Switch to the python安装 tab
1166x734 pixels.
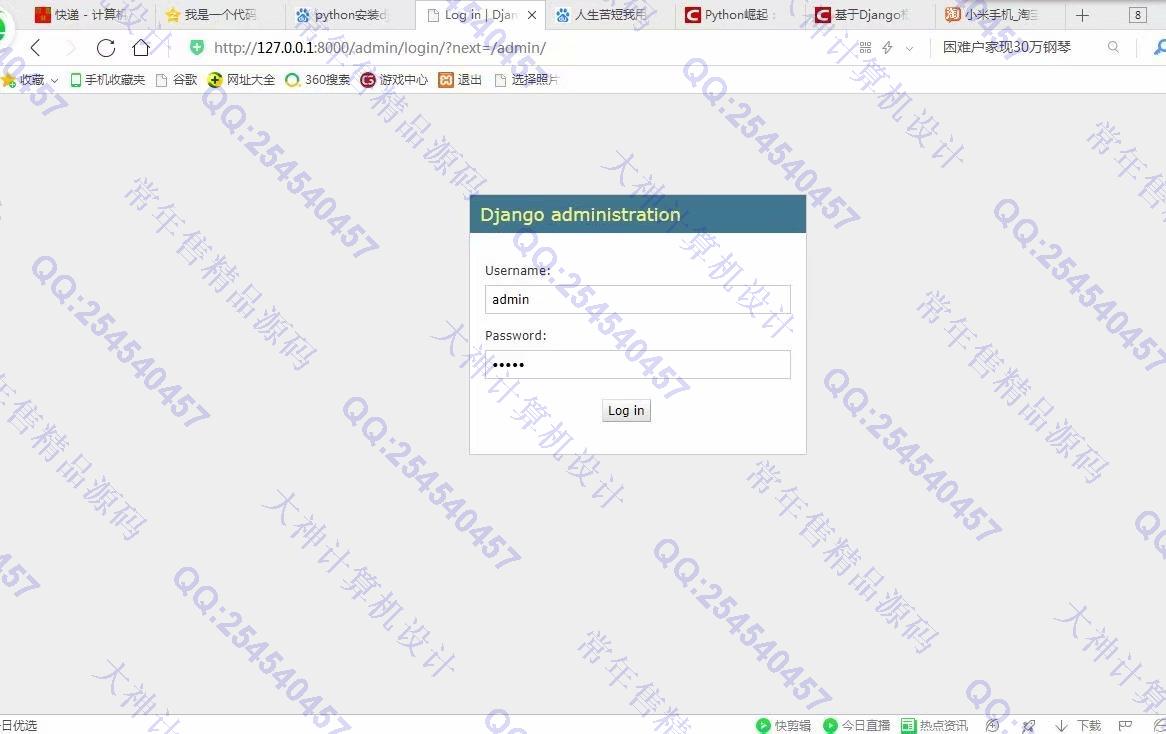pyautogui.click(x=350, y=15)
